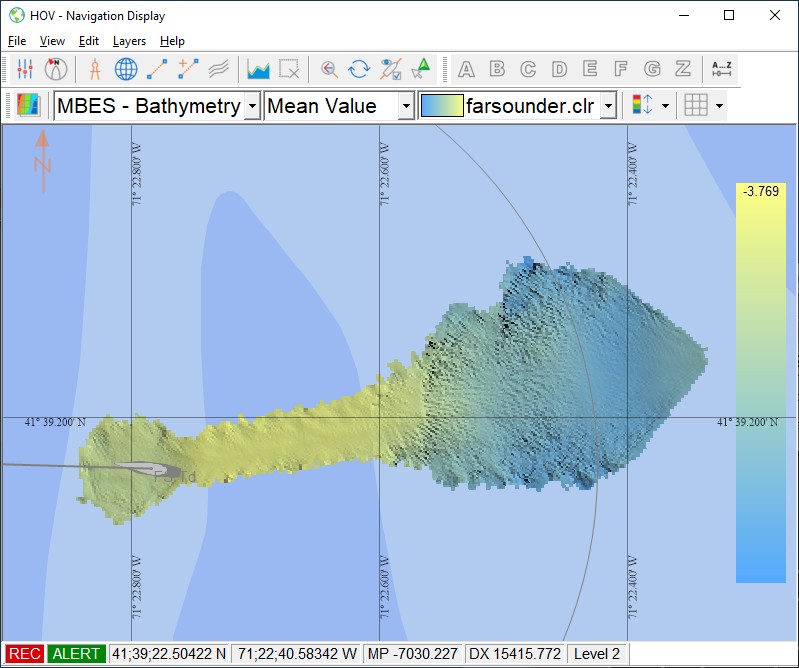Toggle the ALERT status indicator

(76, 654)
